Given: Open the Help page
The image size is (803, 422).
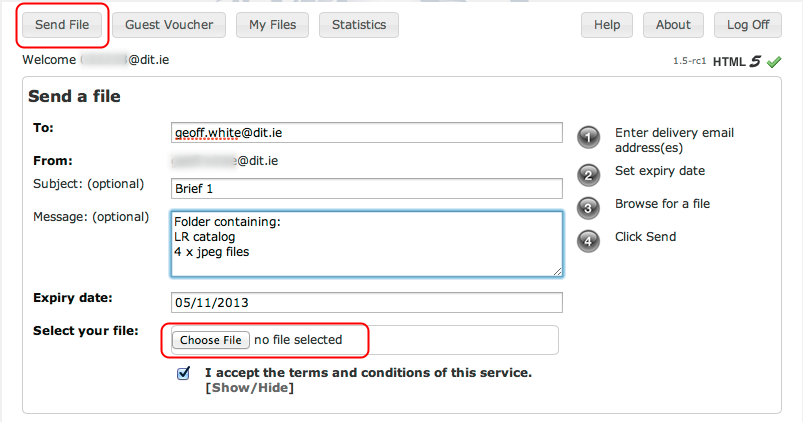Looking at the screenshot, I should click(x=607, y=25).
